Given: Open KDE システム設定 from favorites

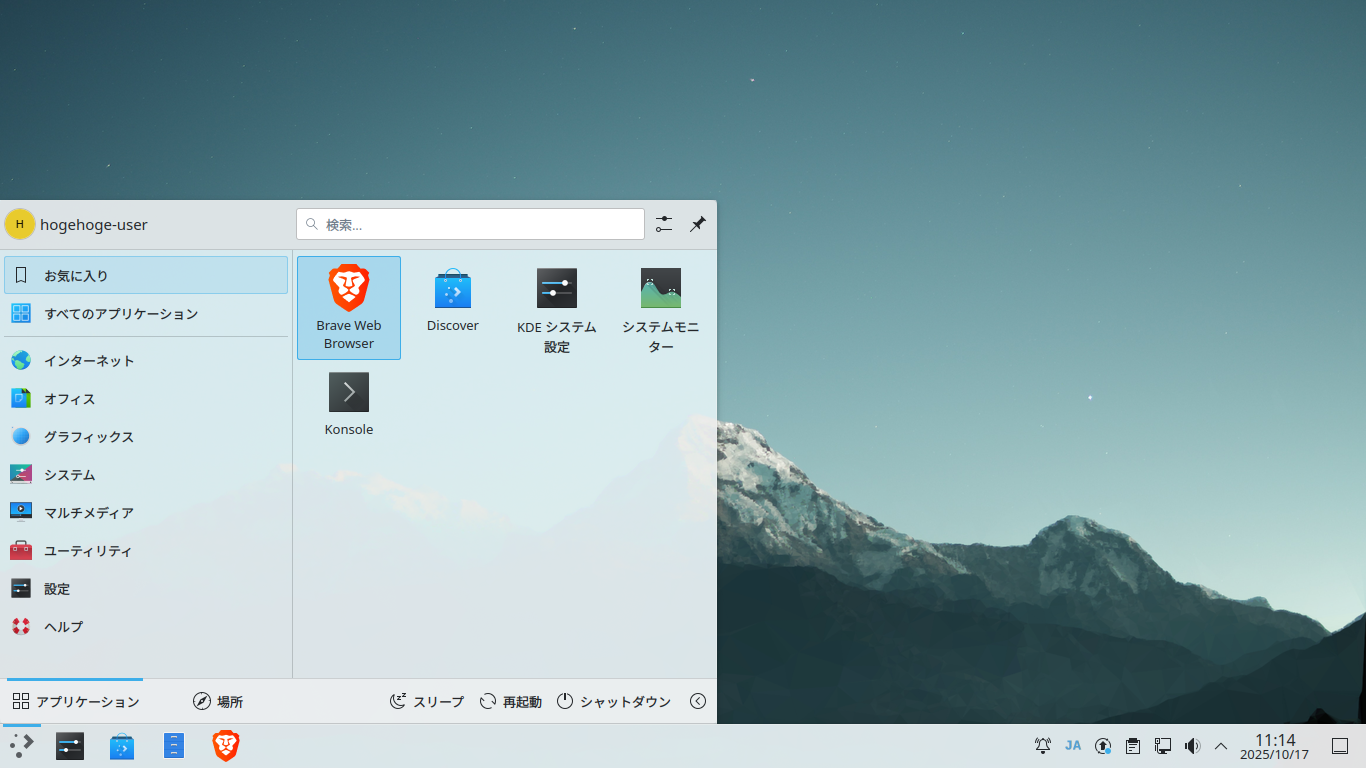Looking at the screenshot, I should point(557,308).
